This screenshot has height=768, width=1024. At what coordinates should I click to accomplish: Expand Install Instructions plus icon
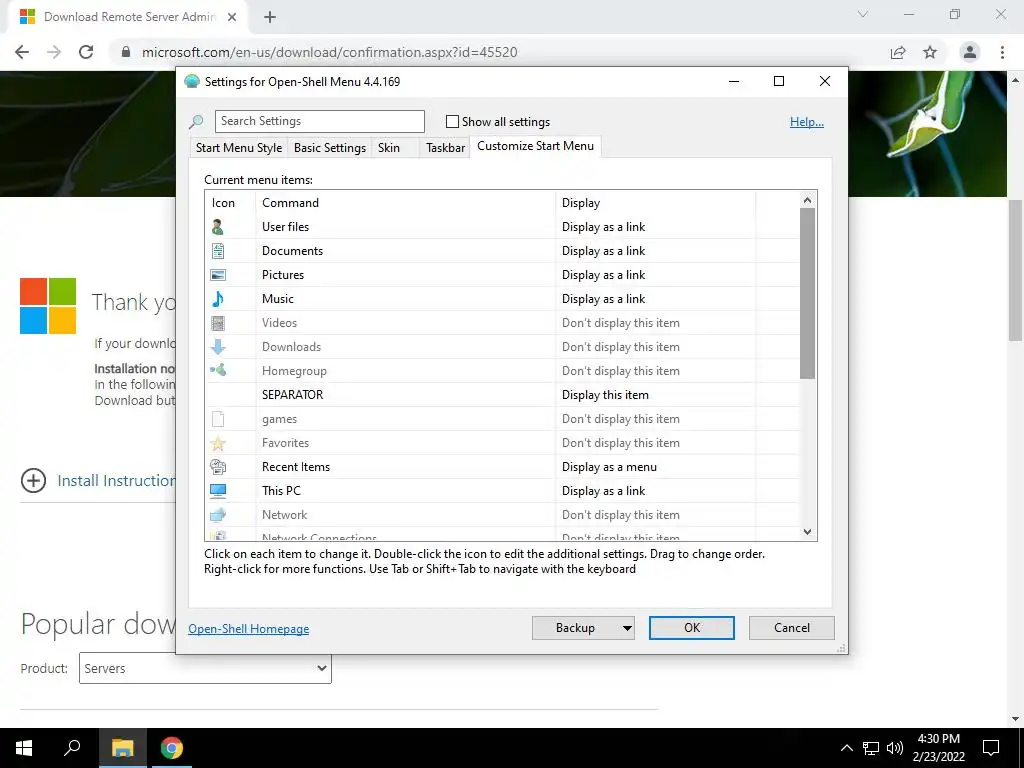click(33, 481)
